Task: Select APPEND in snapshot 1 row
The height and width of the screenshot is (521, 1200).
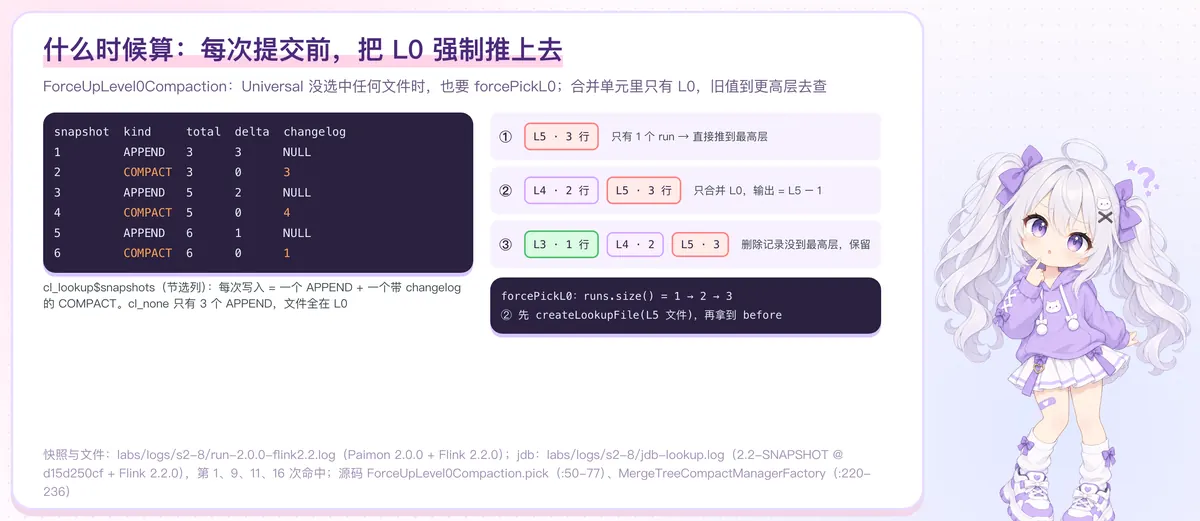Action: tap(144, 152)
